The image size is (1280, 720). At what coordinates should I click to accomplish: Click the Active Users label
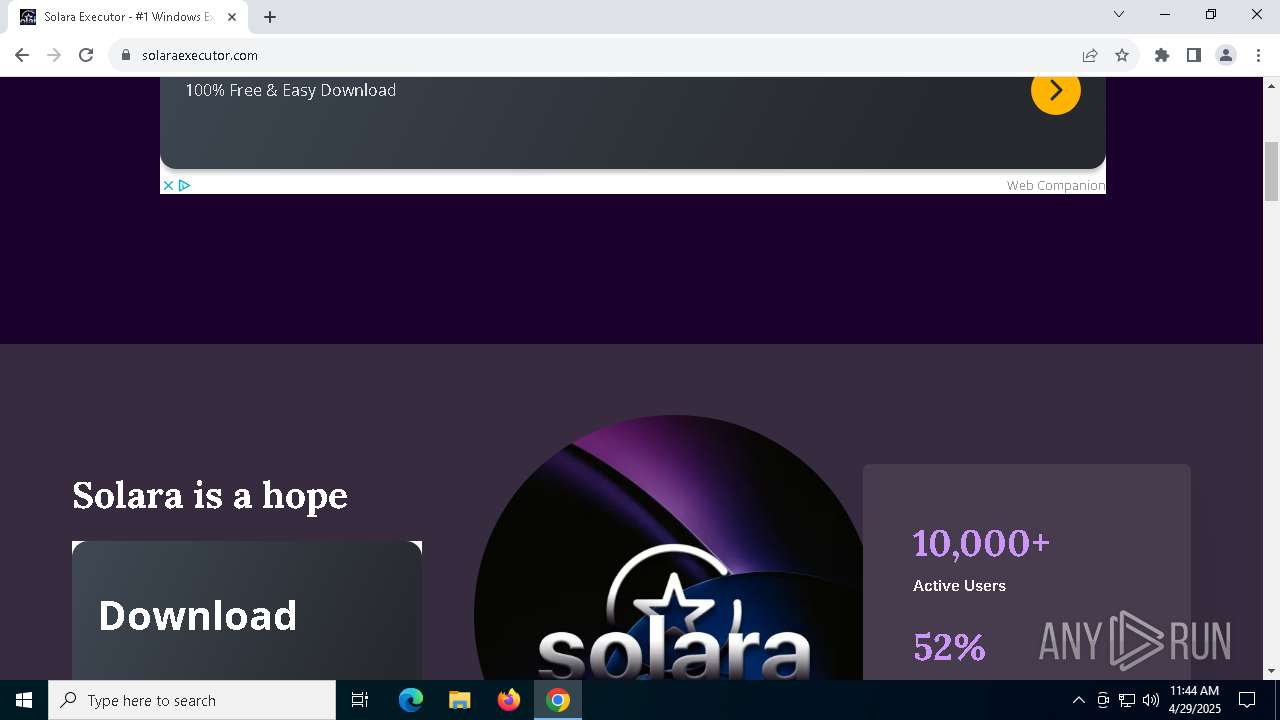[959, 586]
